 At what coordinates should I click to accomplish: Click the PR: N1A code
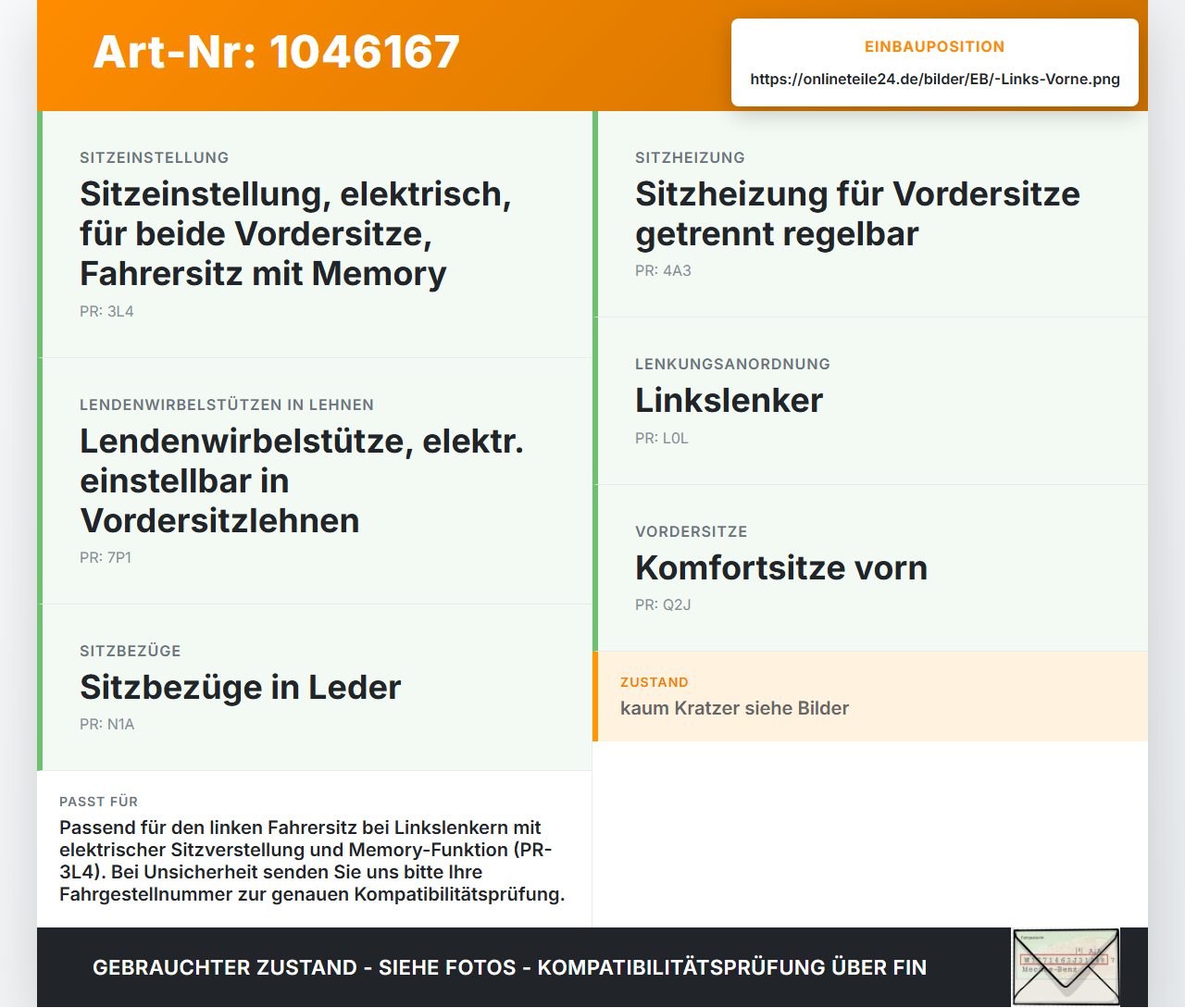coord(107,724)
